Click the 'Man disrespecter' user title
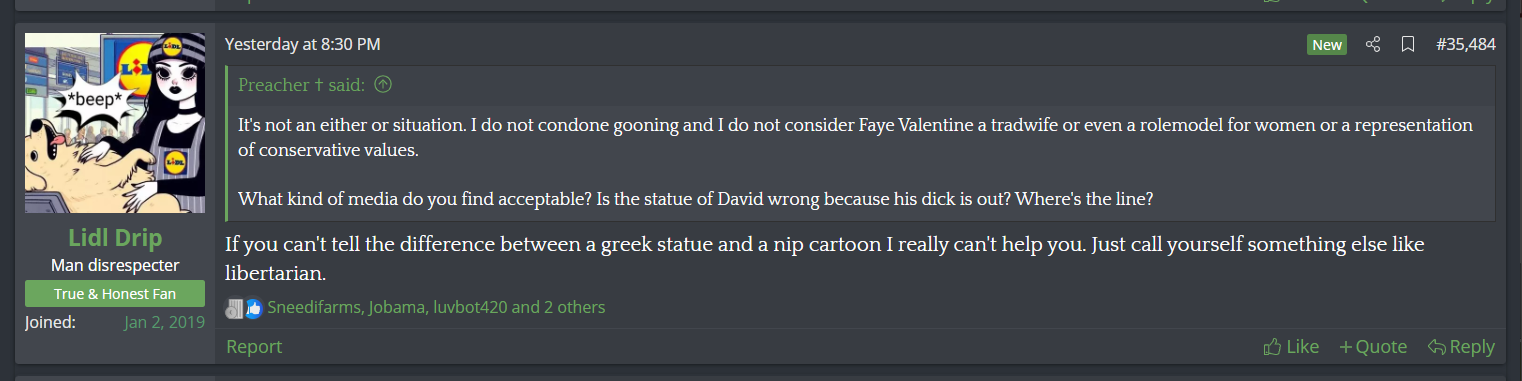 point(115,266)
